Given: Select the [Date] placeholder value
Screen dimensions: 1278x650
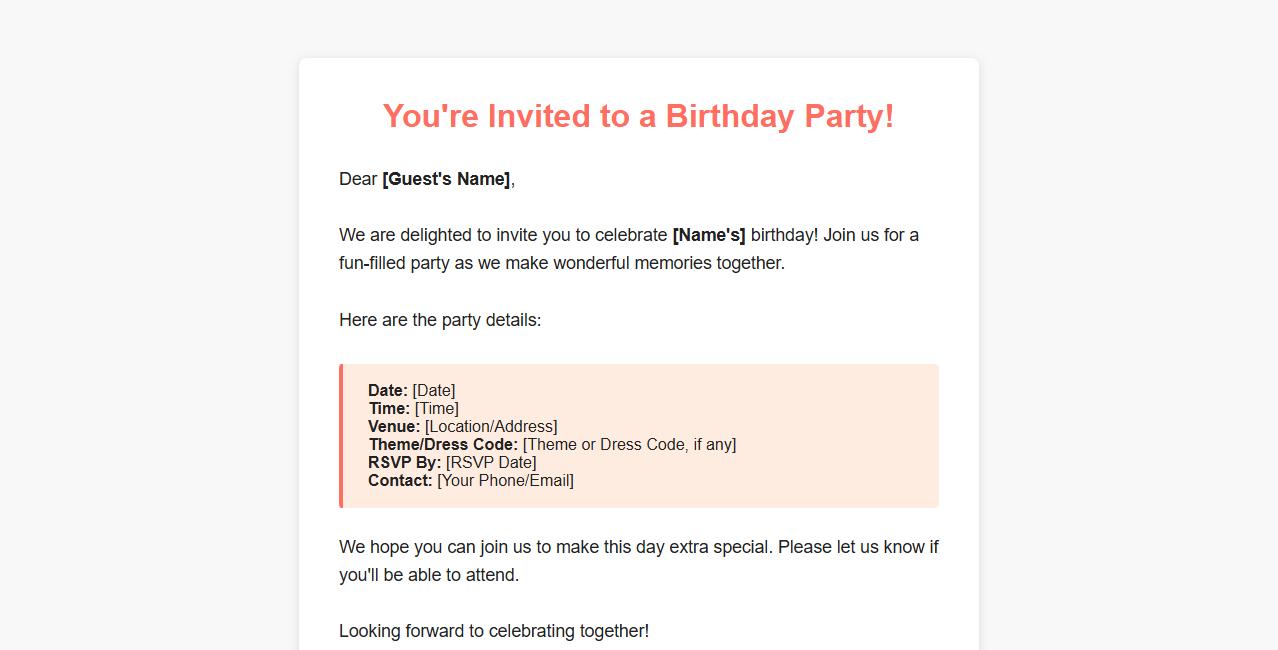Looking at the screenshot, I should click(434, 391).
